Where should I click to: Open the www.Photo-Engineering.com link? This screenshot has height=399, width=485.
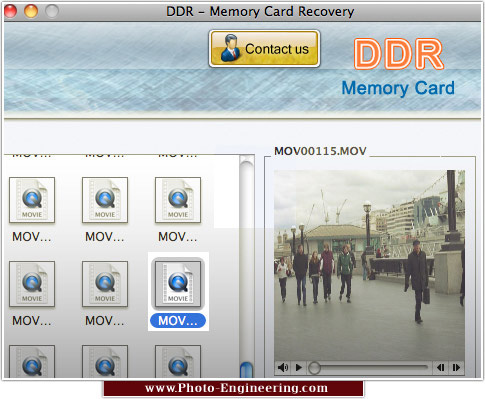(236, 388)
